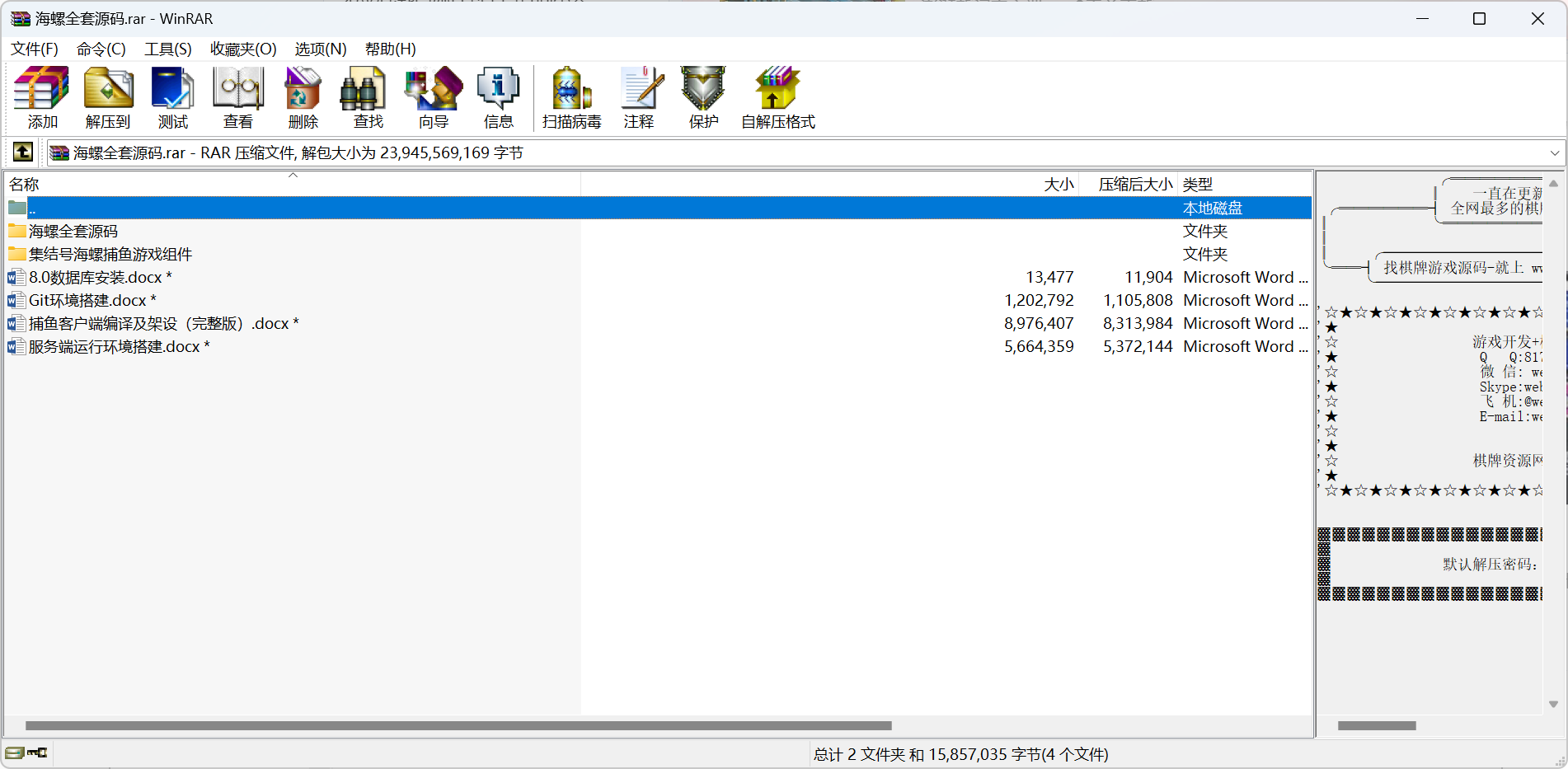
Task: Minimize the WinRAR window
Action: (1422, 18)
